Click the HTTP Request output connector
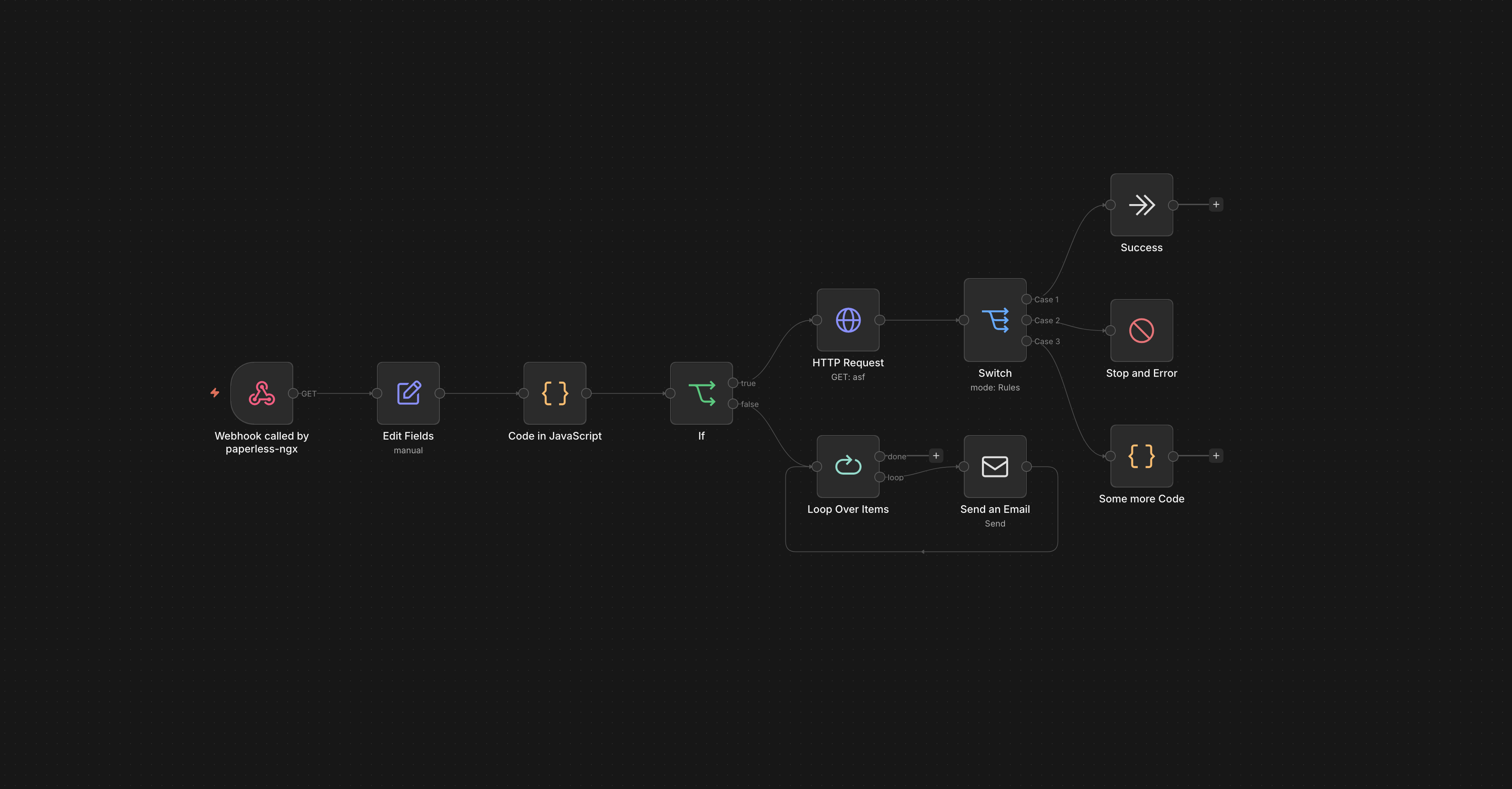Screen dimensions: 1512x789 880,320
